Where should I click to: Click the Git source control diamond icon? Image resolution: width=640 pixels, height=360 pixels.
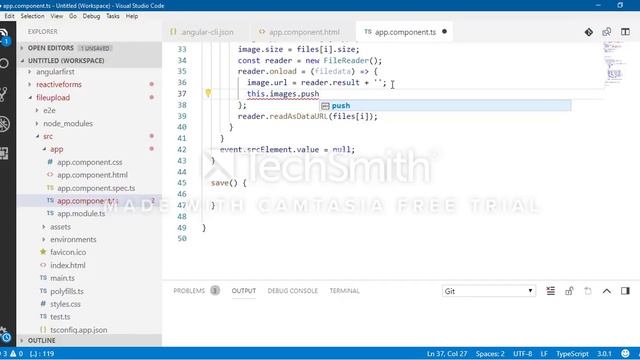[589, 32]
